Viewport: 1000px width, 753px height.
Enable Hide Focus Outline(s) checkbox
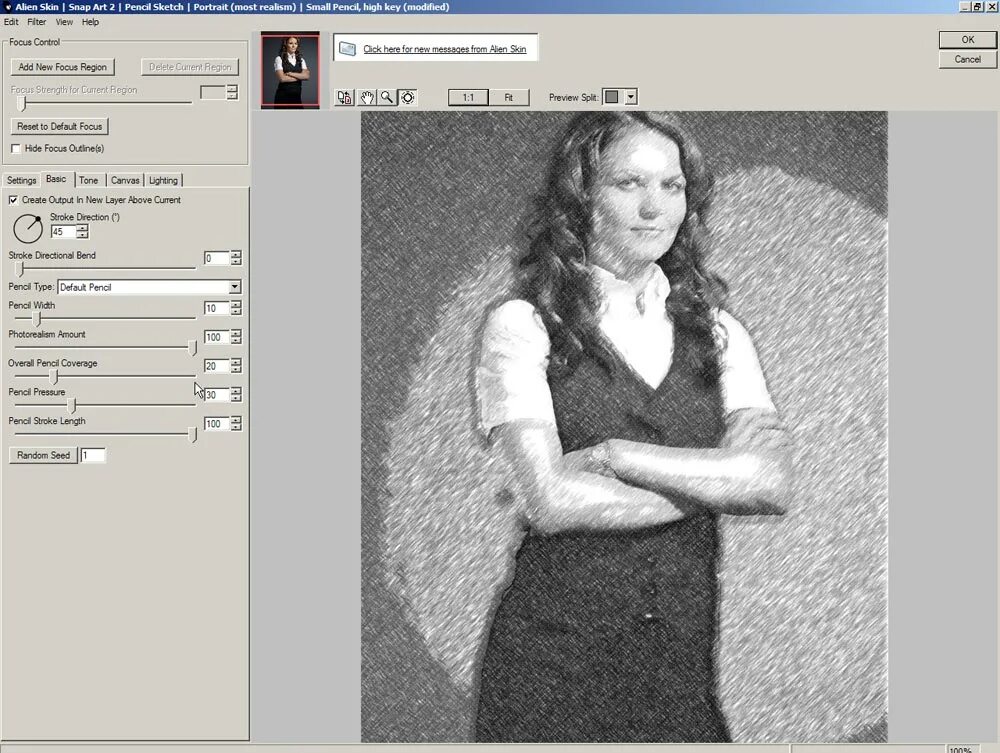[16, 149]
